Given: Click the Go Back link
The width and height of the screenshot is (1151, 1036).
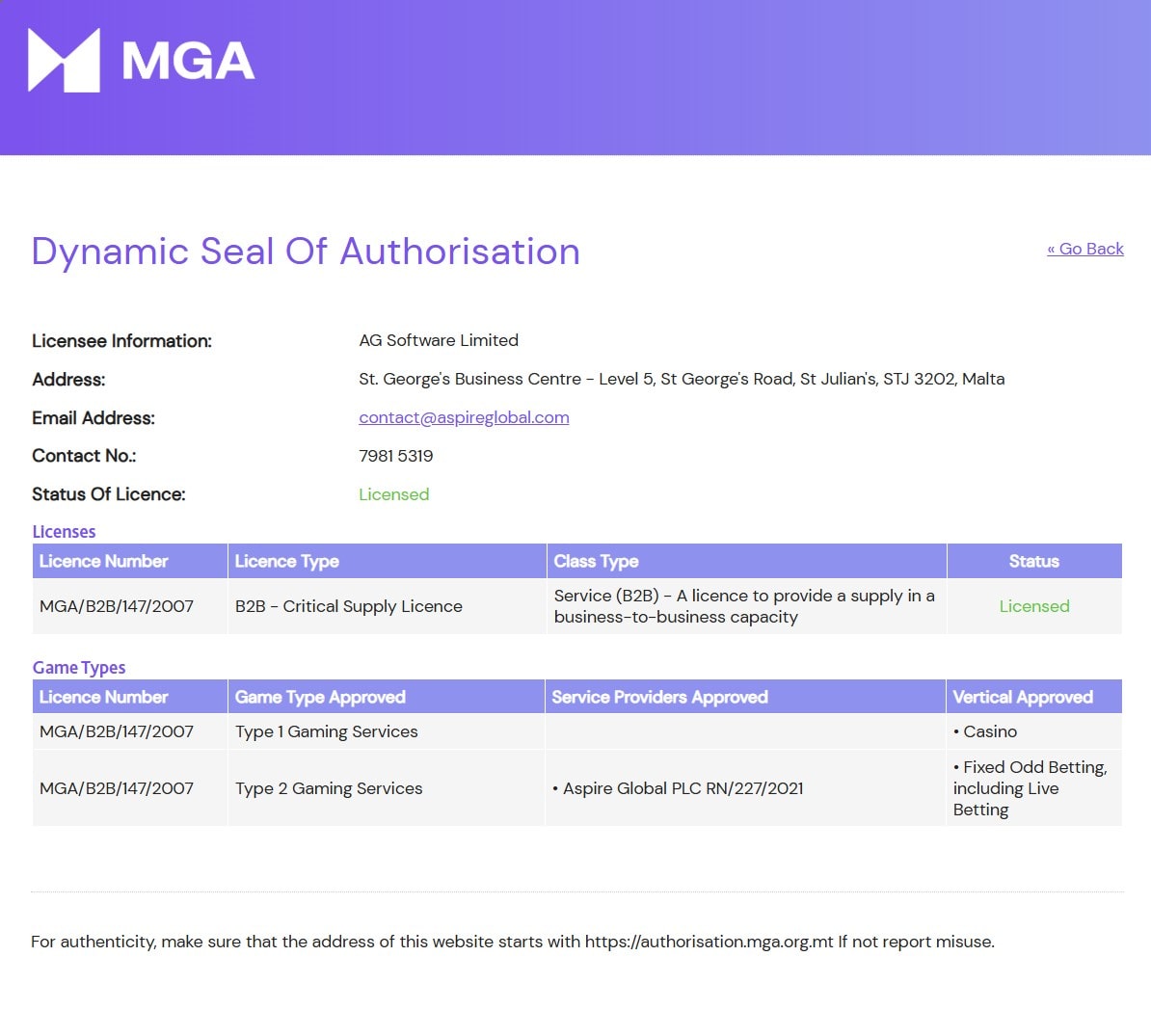Looking at the screenshot, I should pyautogui.click(x=1084, y=249).
